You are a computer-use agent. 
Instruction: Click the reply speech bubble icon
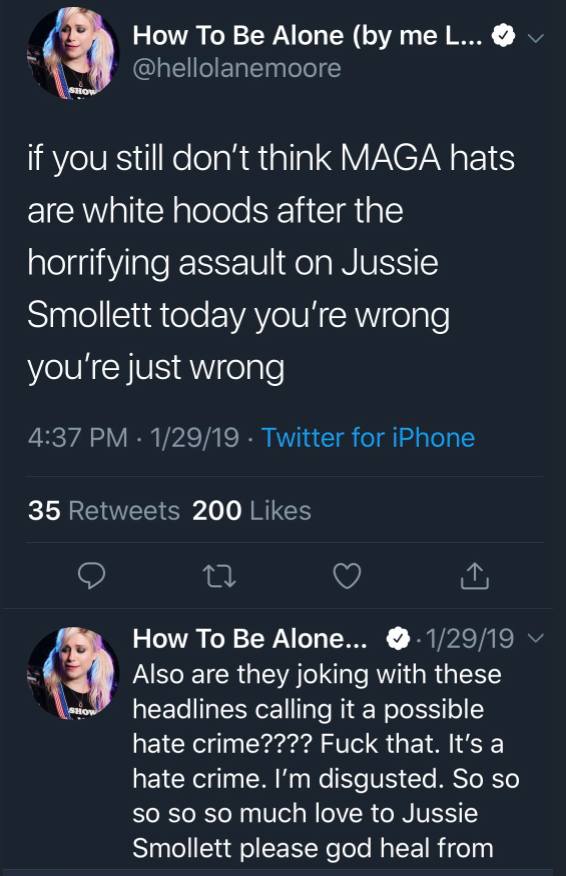coord(91,575)
